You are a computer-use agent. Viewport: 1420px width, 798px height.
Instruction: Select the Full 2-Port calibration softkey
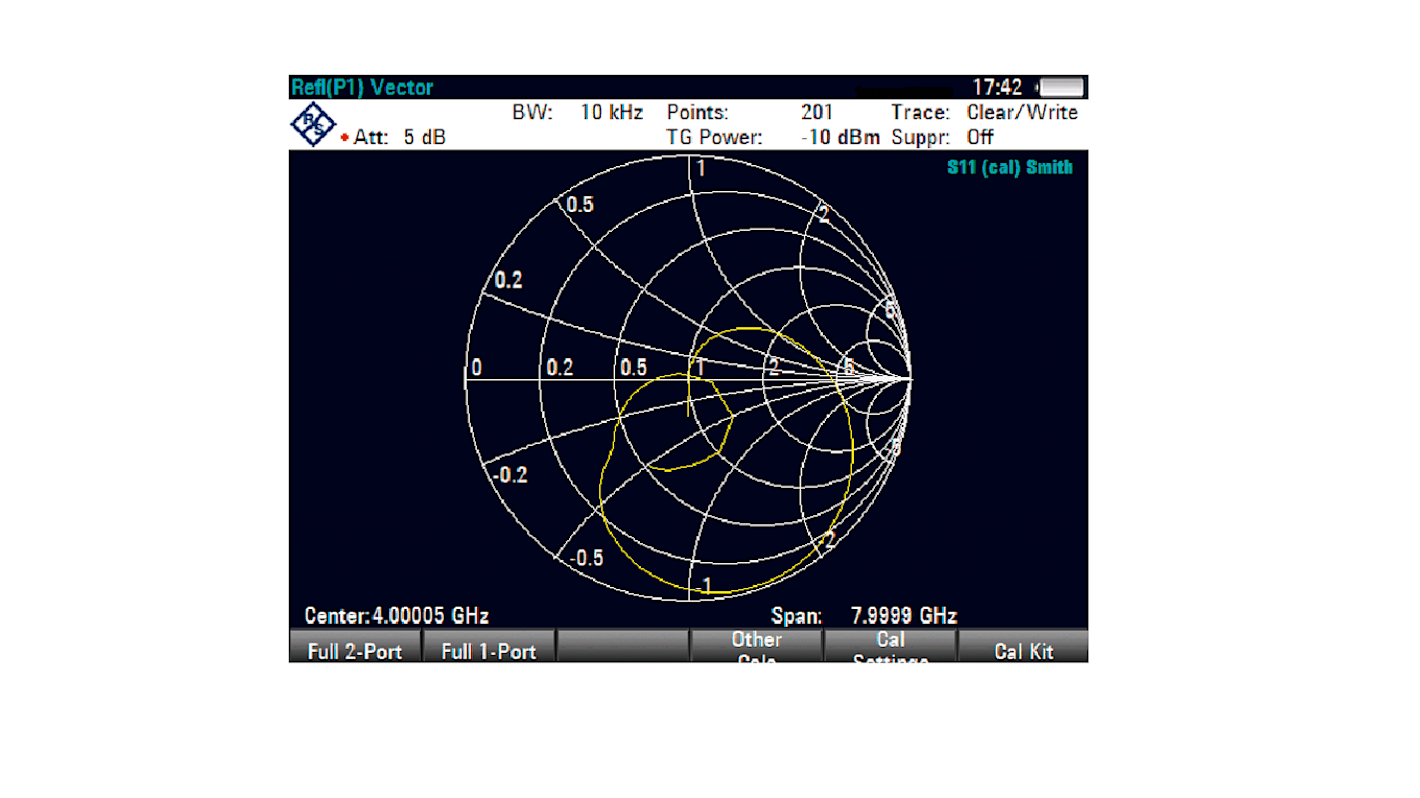pyautogui.click(x=355, y=646)
